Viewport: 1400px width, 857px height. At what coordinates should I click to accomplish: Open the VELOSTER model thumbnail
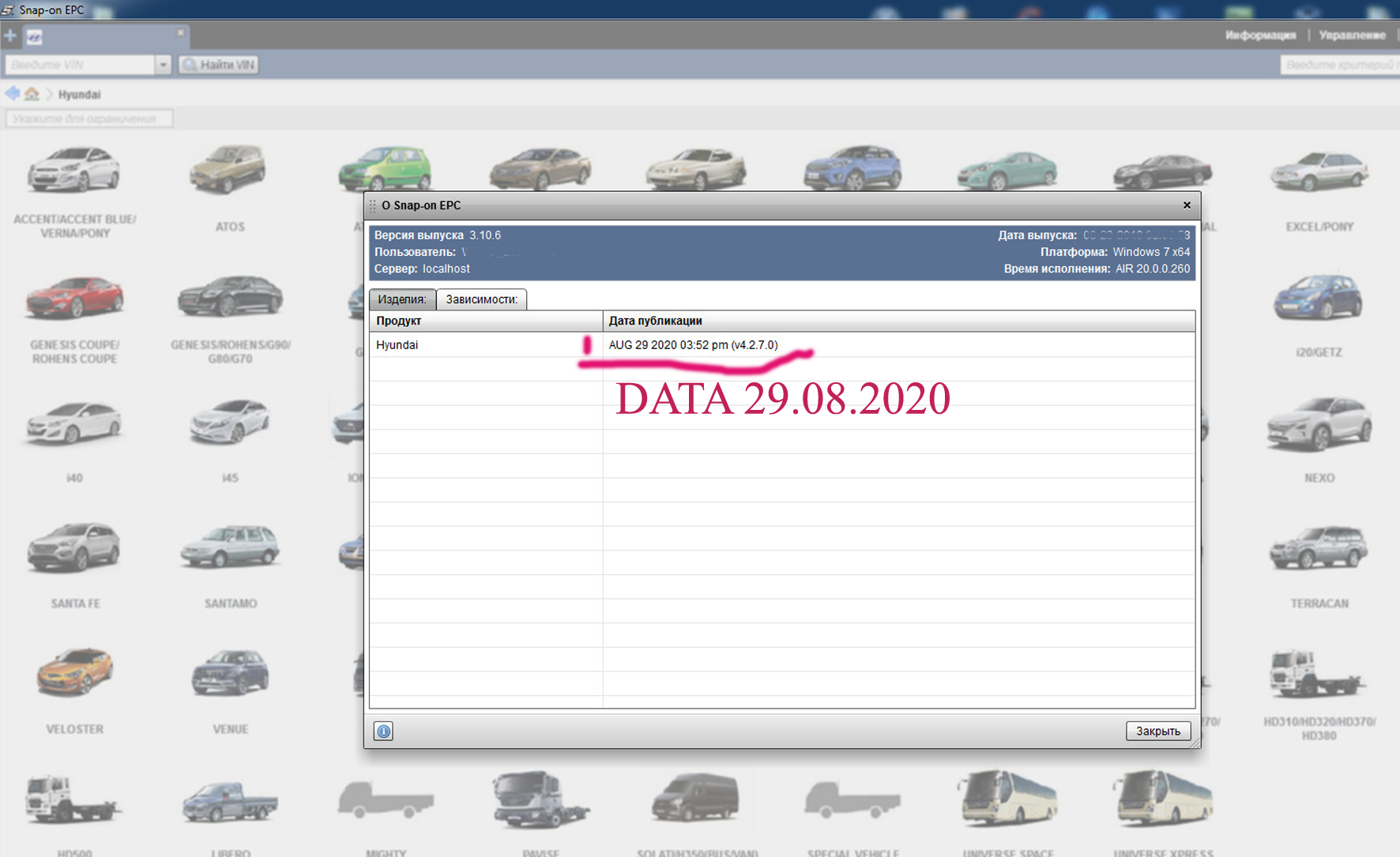(74, 673)
